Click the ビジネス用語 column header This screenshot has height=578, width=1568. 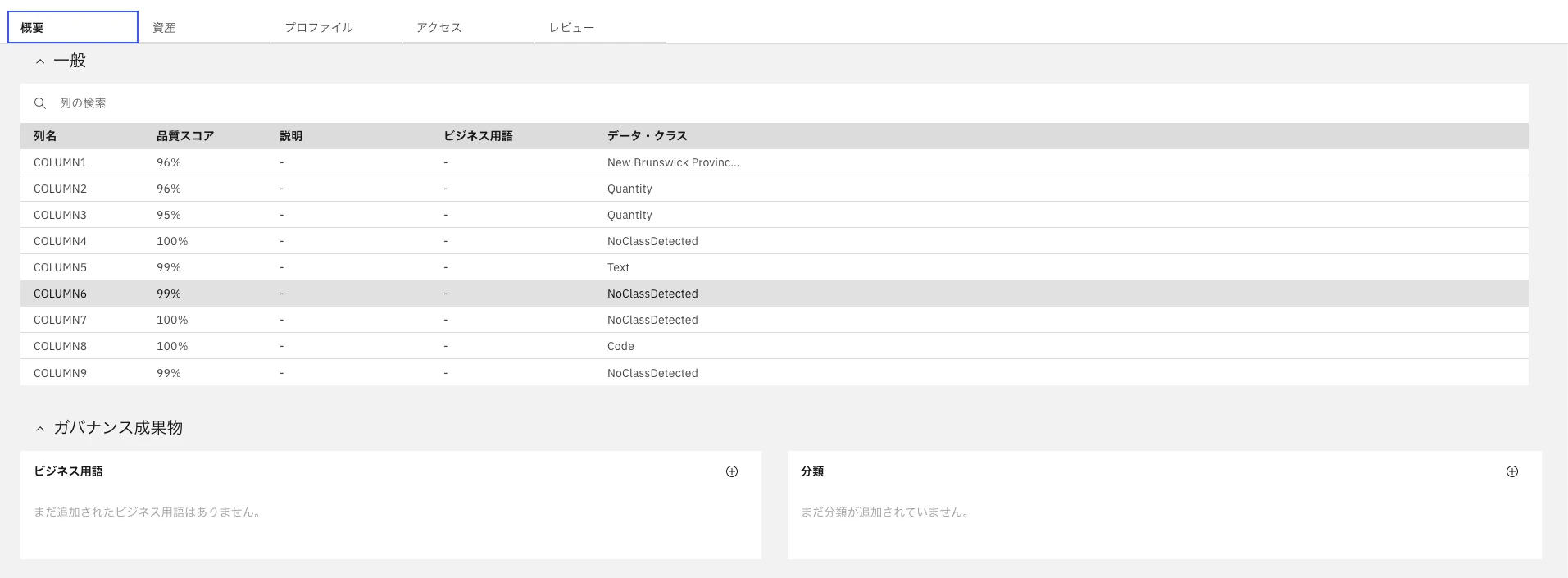(478, 136)
